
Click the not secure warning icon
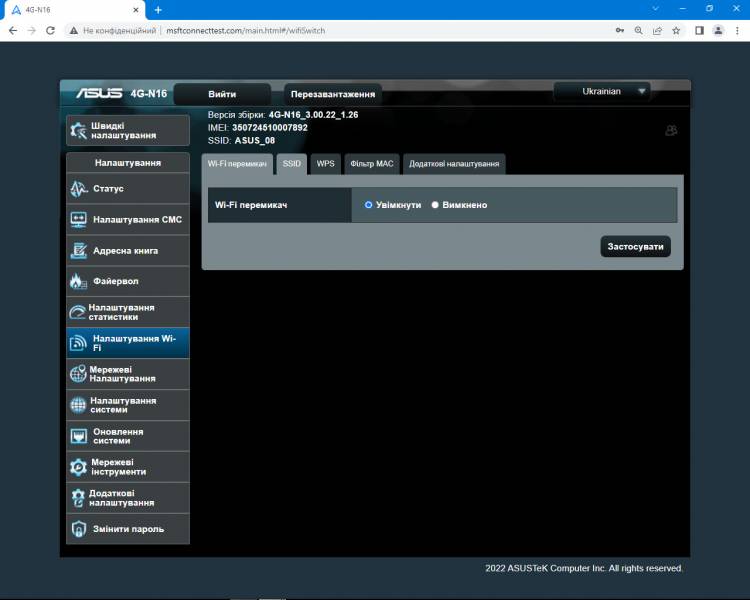74,31
